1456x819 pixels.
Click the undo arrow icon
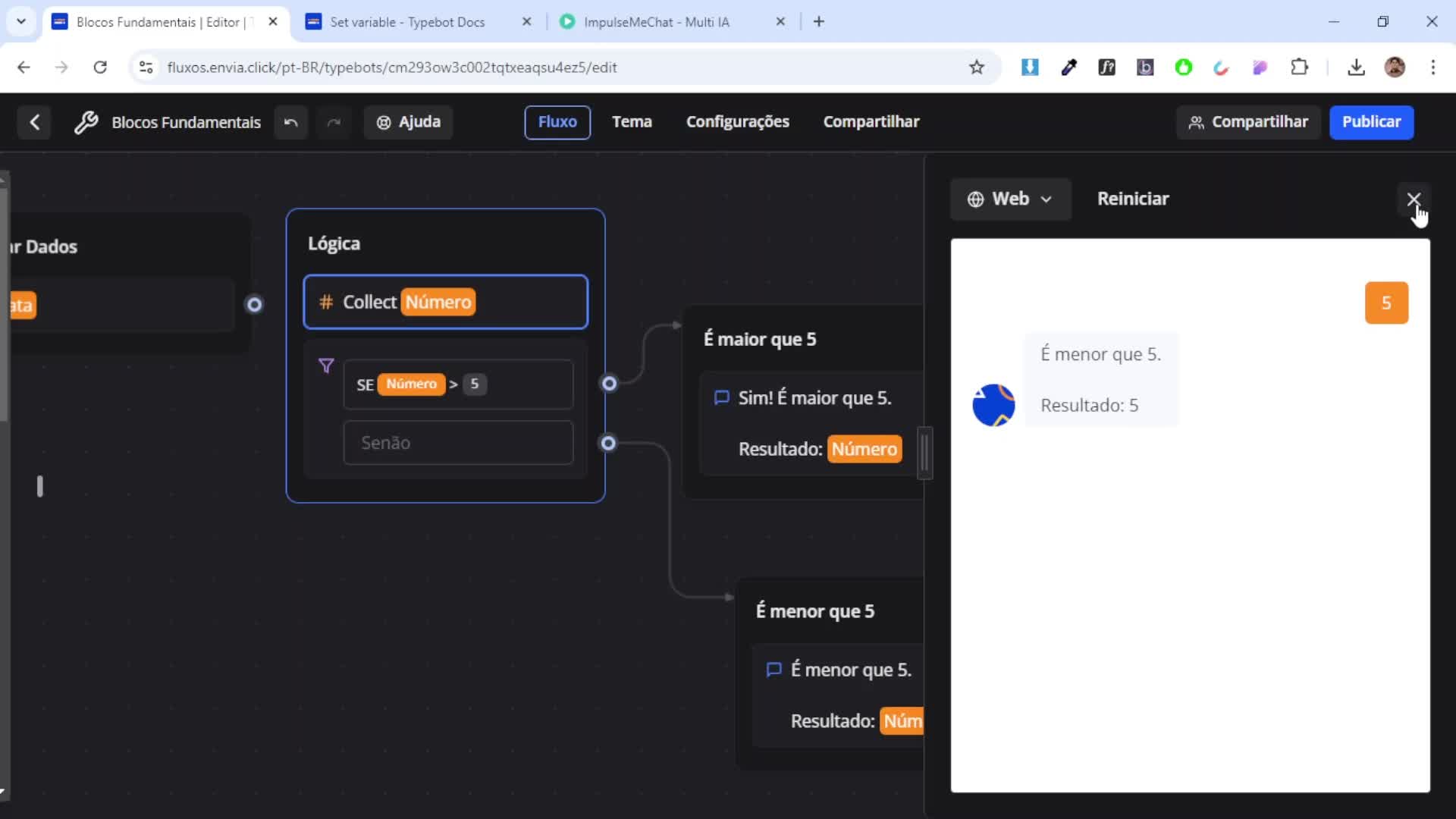click(x=290, y=122)
